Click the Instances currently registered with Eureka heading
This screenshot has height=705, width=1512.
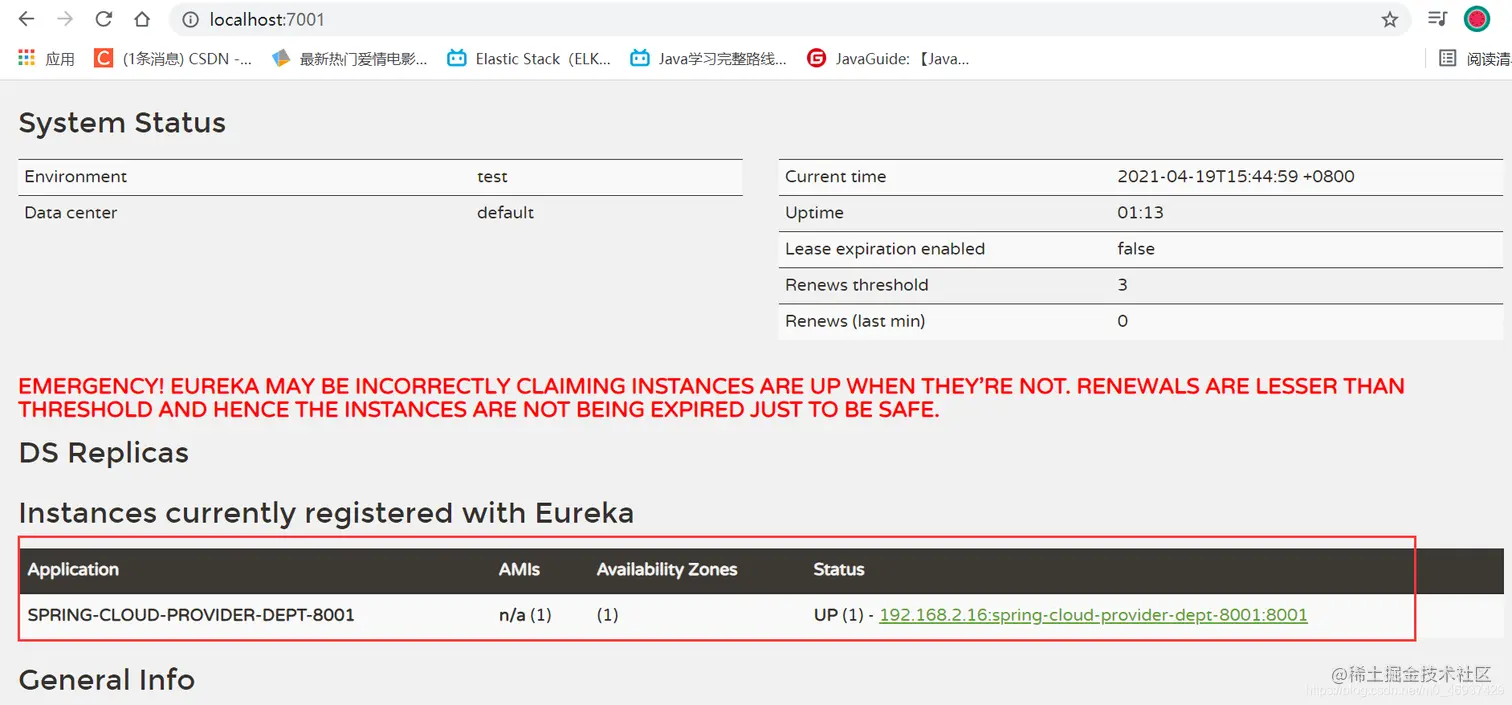point(326,513)
